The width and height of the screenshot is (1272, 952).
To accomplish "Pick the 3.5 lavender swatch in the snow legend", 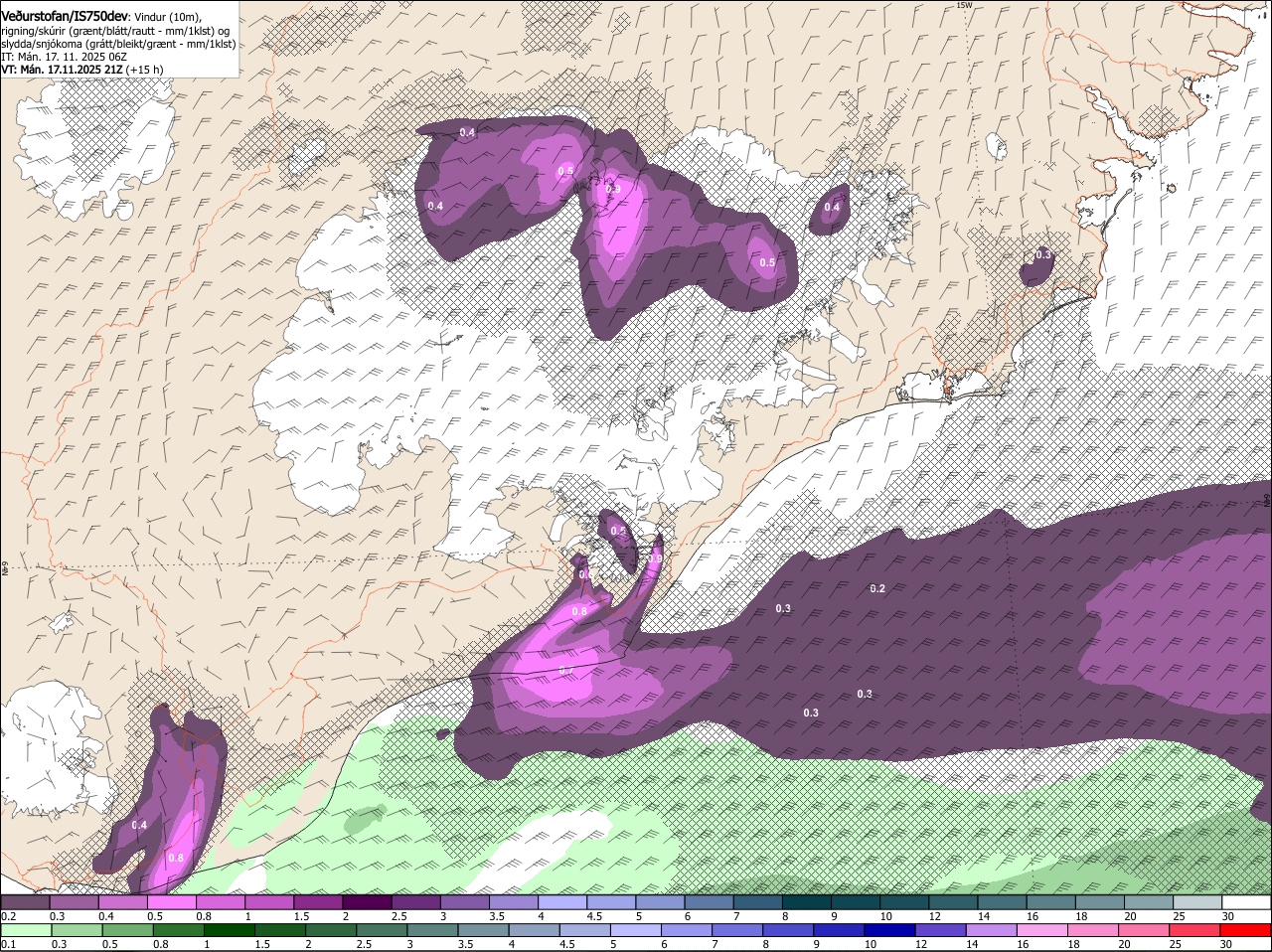I will [x=514, y=902].
